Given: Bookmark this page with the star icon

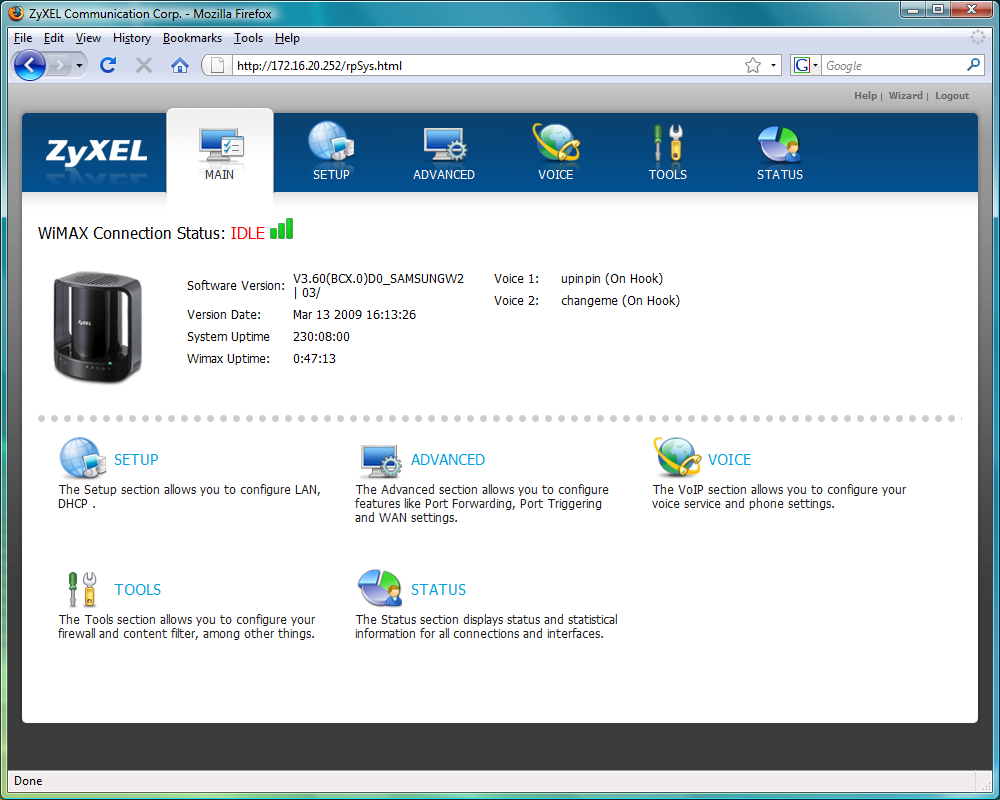Looking at the screenshot, I should 753,65.
